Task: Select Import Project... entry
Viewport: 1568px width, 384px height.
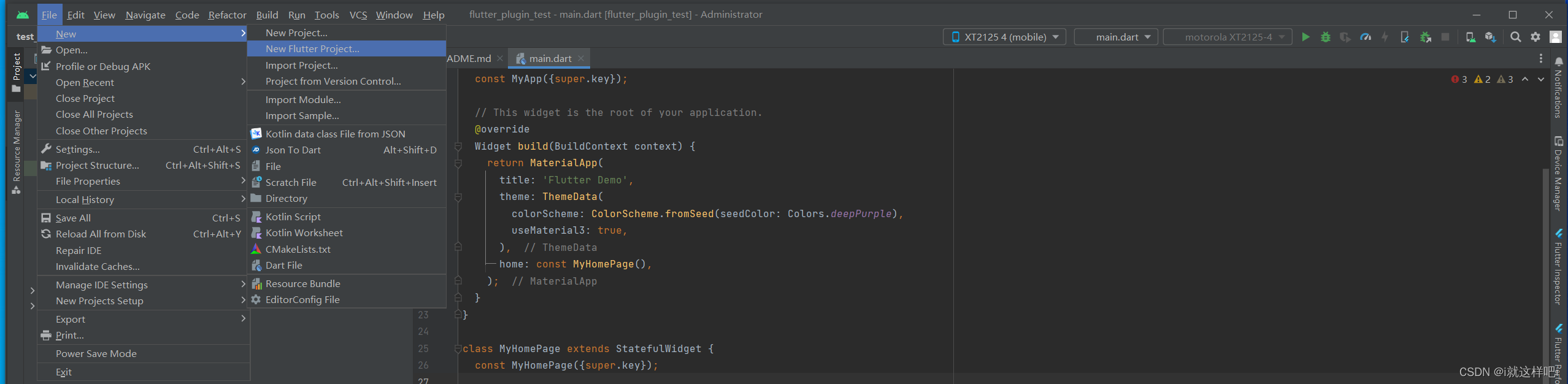Action: click(x=347, y=65)
